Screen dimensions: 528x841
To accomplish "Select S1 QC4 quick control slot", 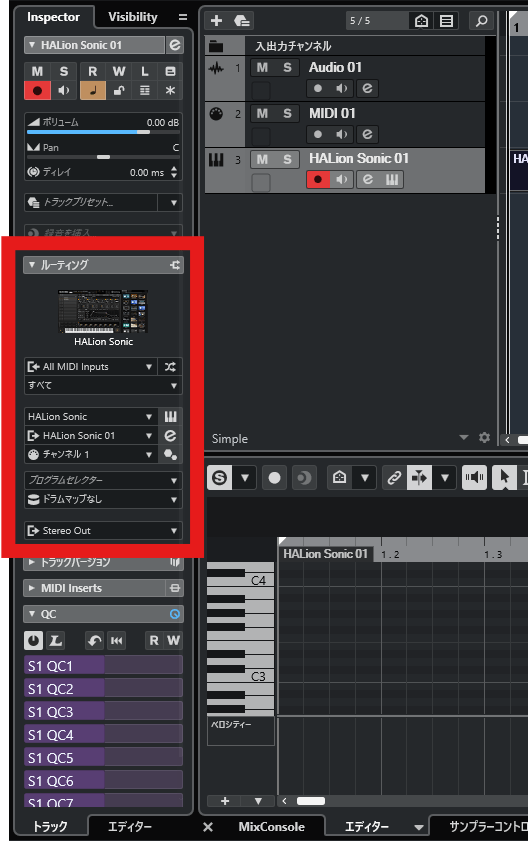I will 104,735.
